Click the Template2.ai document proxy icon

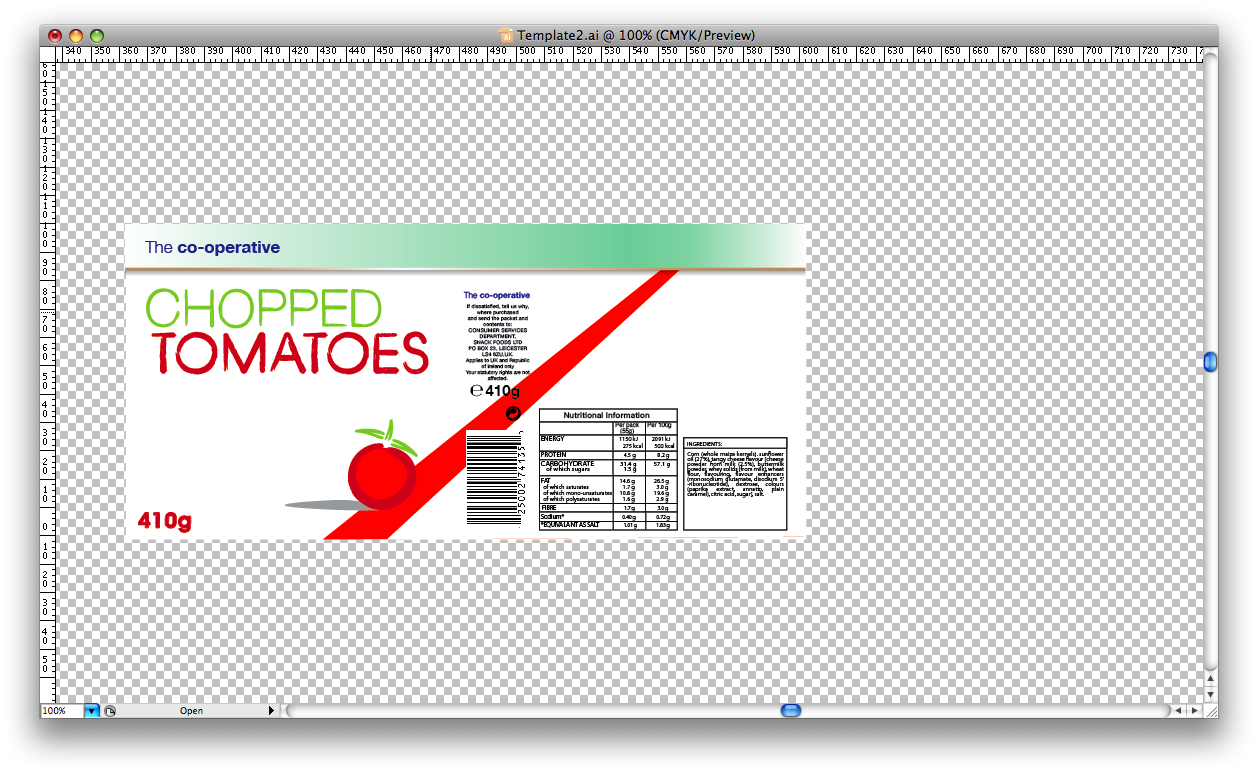pos(506,35)
